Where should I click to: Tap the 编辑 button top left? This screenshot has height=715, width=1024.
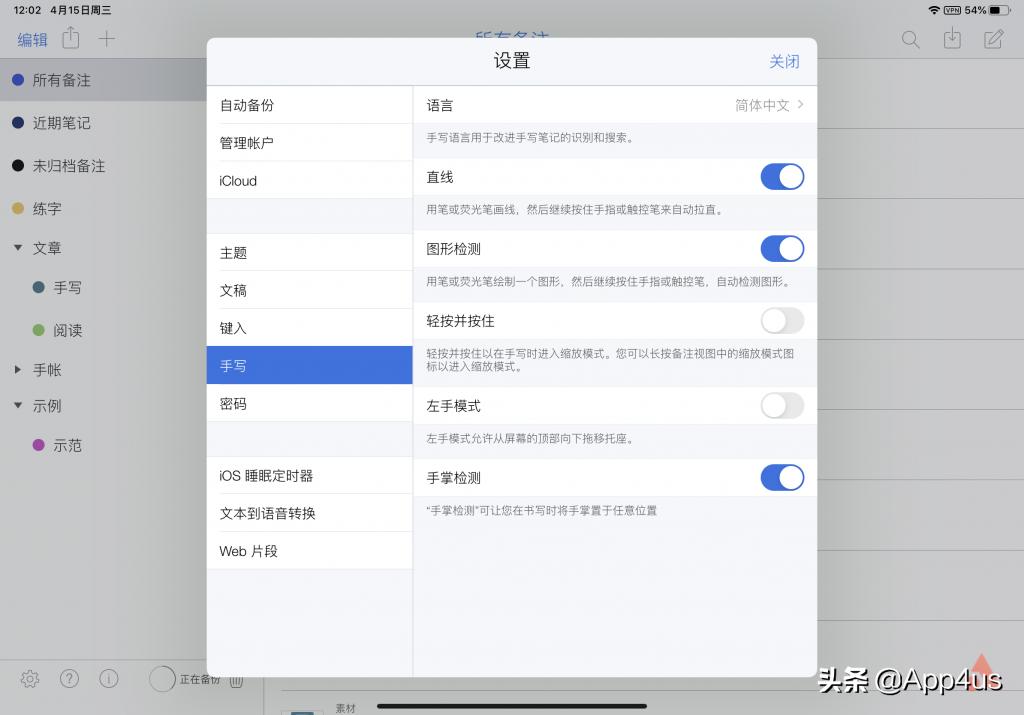pyautogui.click(x=31, y=39)
